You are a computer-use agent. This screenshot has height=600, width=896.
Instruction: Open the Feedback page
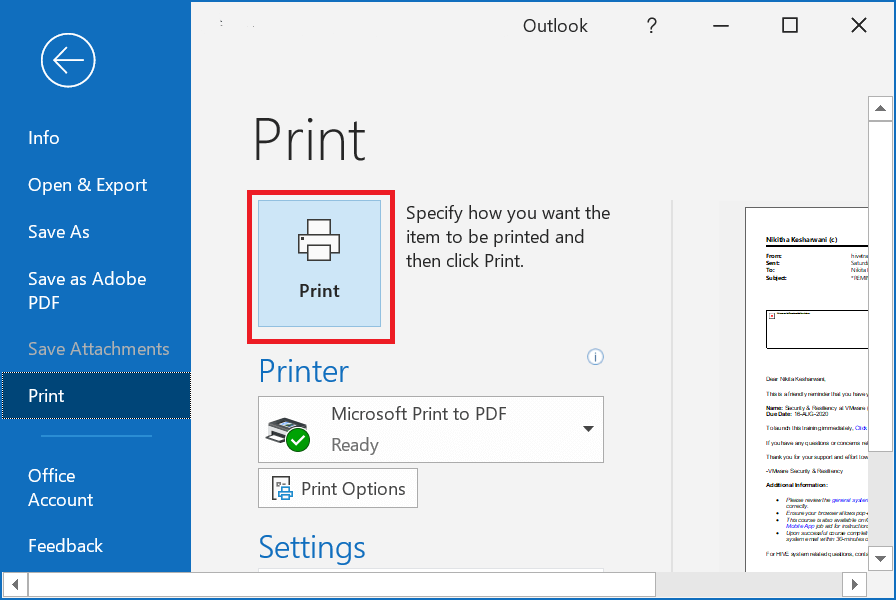point(65,546)
